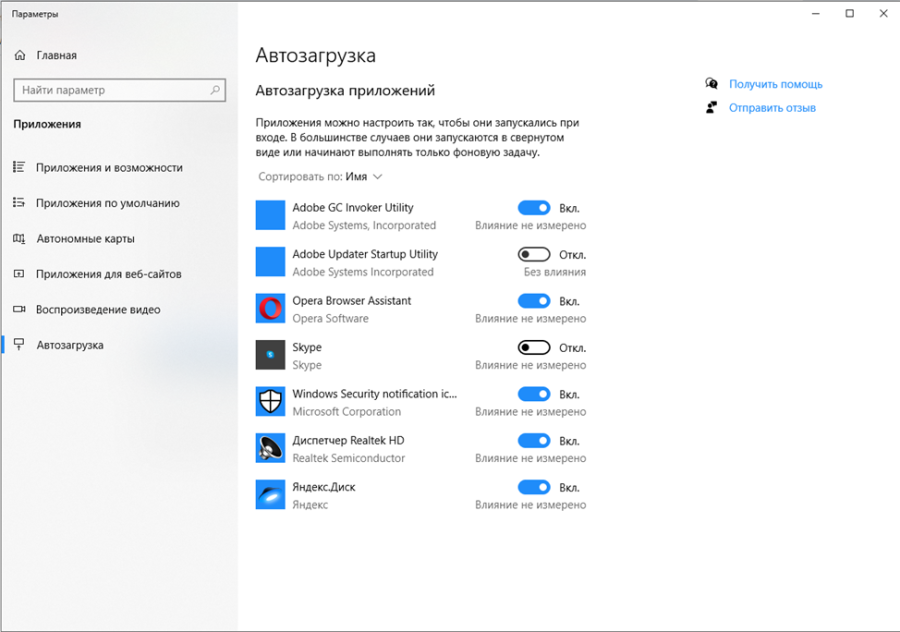Screen dimensions: 900x632
Task: Enable Skype autostart toggle
Action: tap(534, 347)
